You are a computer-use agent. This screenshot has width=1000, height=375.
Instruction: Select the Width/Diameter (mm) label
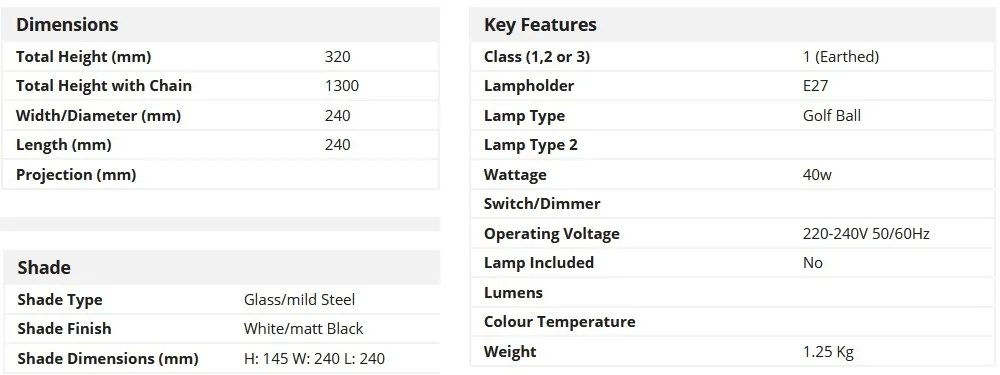click(x=98, y=115)
